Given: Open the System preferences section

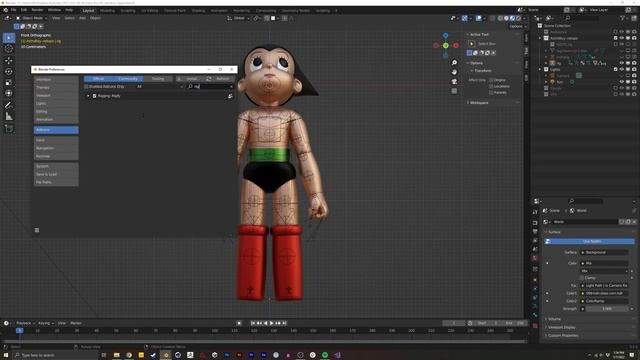Looking at the screenshot, I should [56, 166].
